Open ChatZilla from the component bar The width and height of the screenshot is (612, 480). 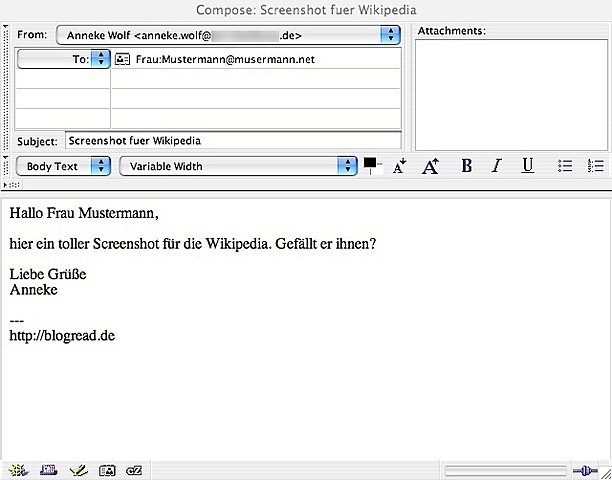pyautogui.click(x=134, y=470)
